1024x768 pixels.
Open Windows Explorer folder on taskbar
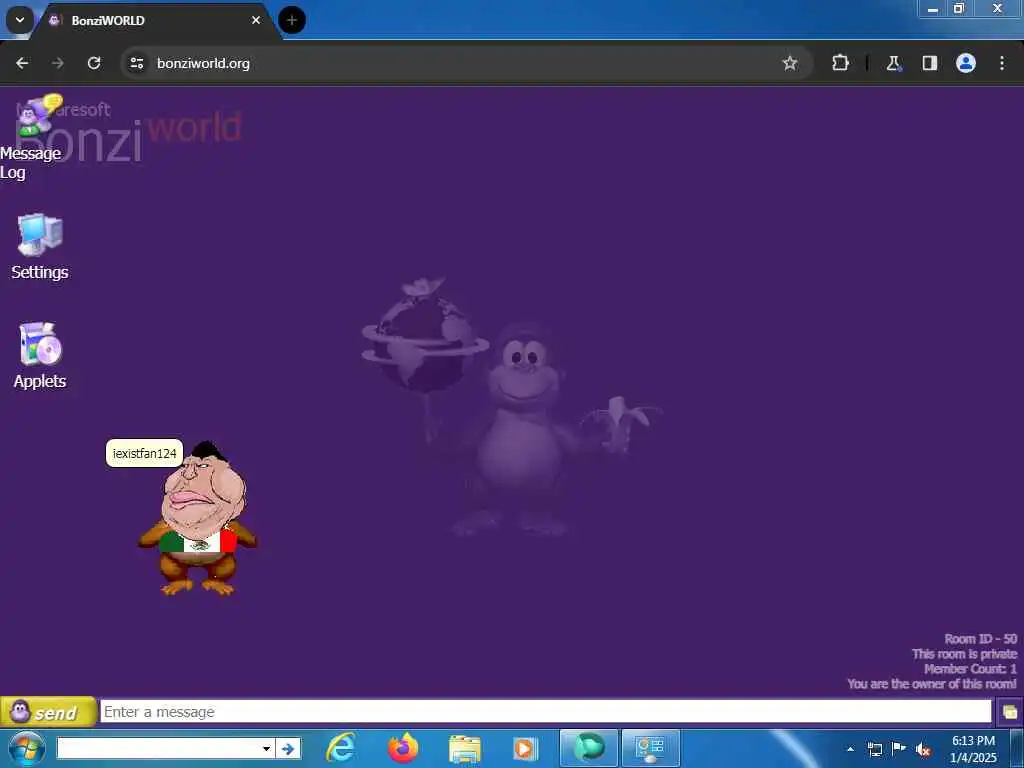pos(464,748)
